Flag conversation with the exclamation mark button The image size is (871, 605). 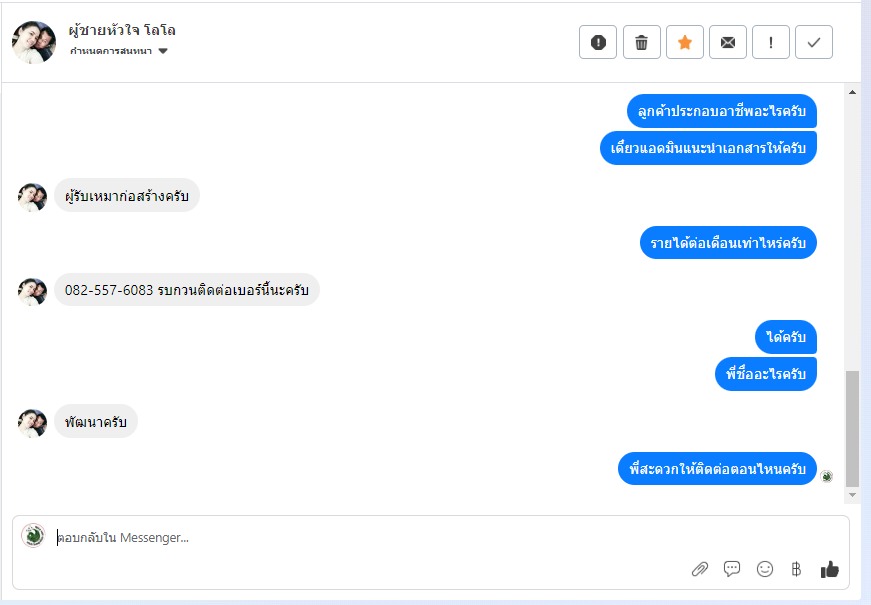pyautogui.click(x=770, y=42)
